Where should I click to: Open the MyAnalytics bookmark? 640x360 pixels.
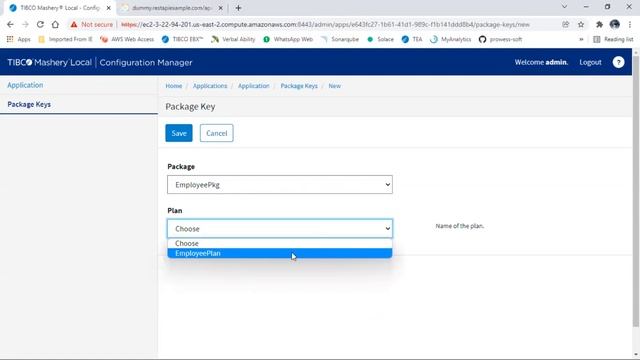451,39
